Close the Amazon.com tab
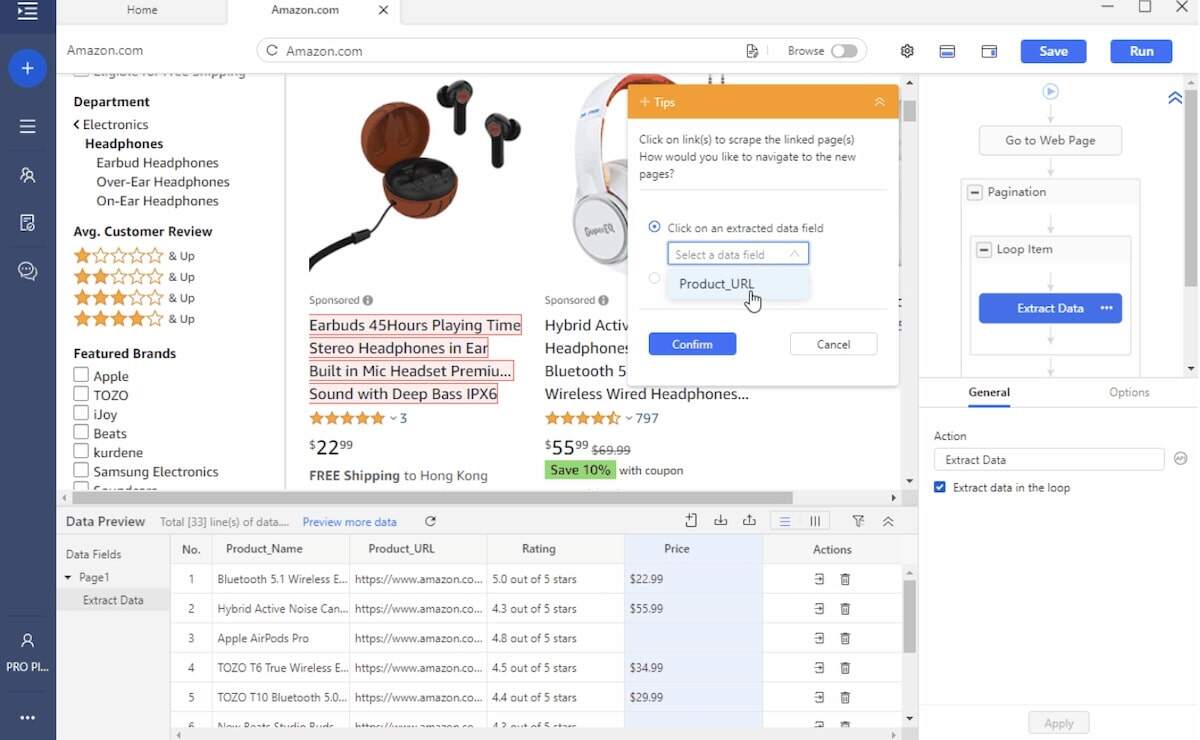Screen dimensions: 1200x740 383,10
